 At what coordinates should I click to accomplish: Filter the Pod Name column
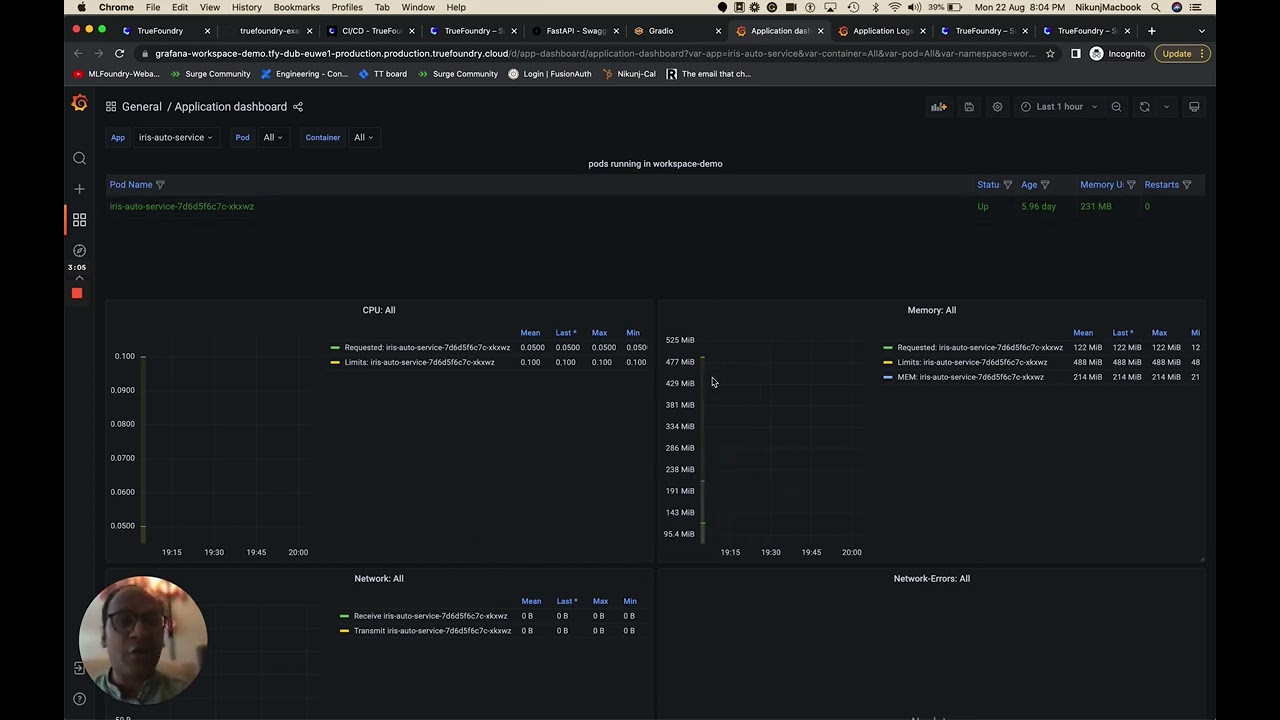coord(160,185)
